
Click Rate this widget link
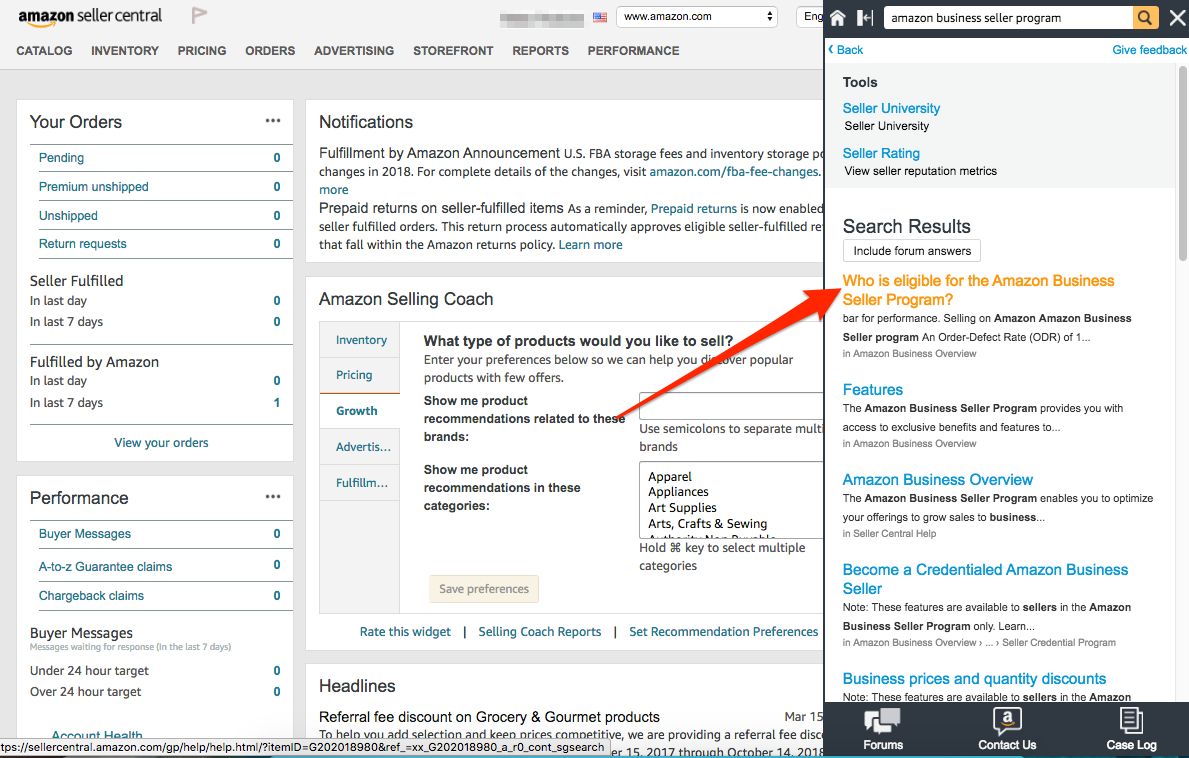coord(405,631)
